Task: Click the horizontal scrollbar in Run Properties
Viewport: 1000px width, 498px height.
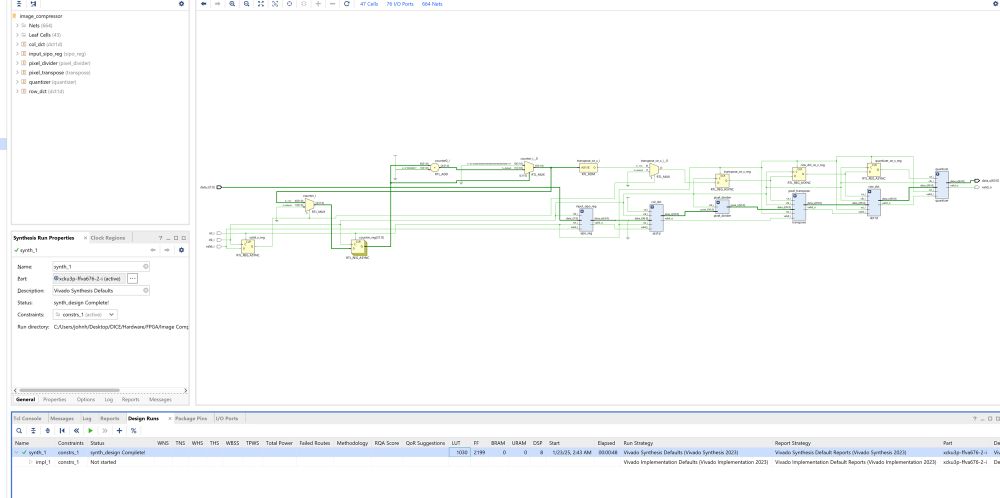Action: pos(69,390)
